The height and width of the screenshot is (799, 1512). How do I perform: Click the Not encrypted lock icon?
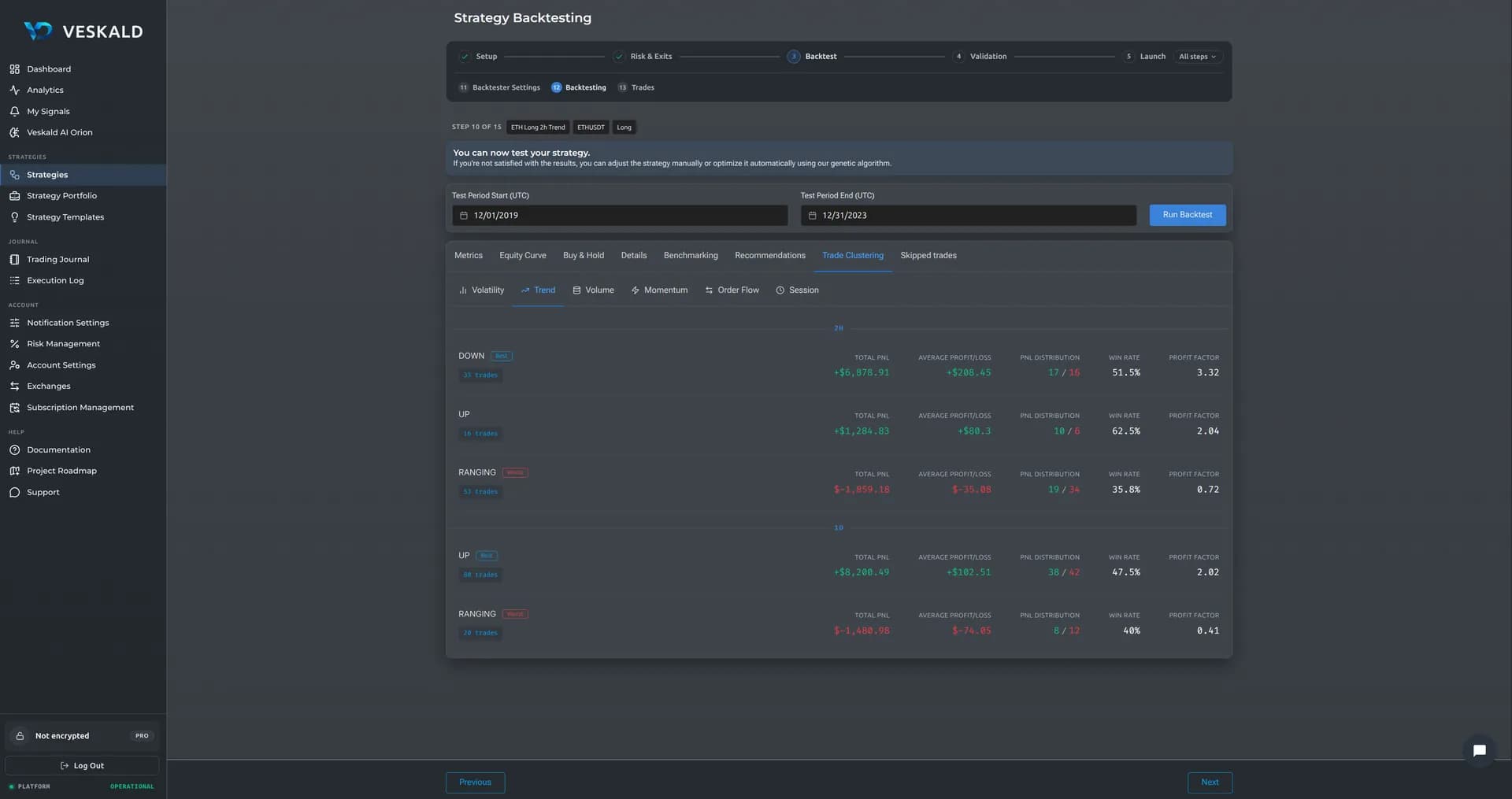click(x=20, y=736)
